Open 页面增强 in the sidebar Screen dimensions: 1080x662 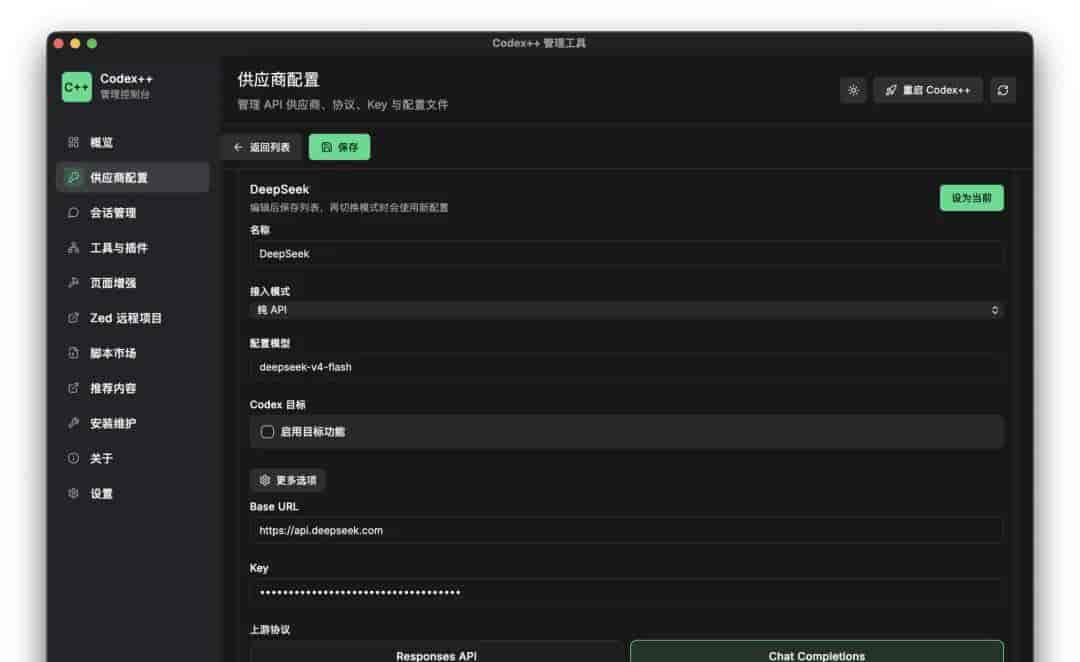132,283
